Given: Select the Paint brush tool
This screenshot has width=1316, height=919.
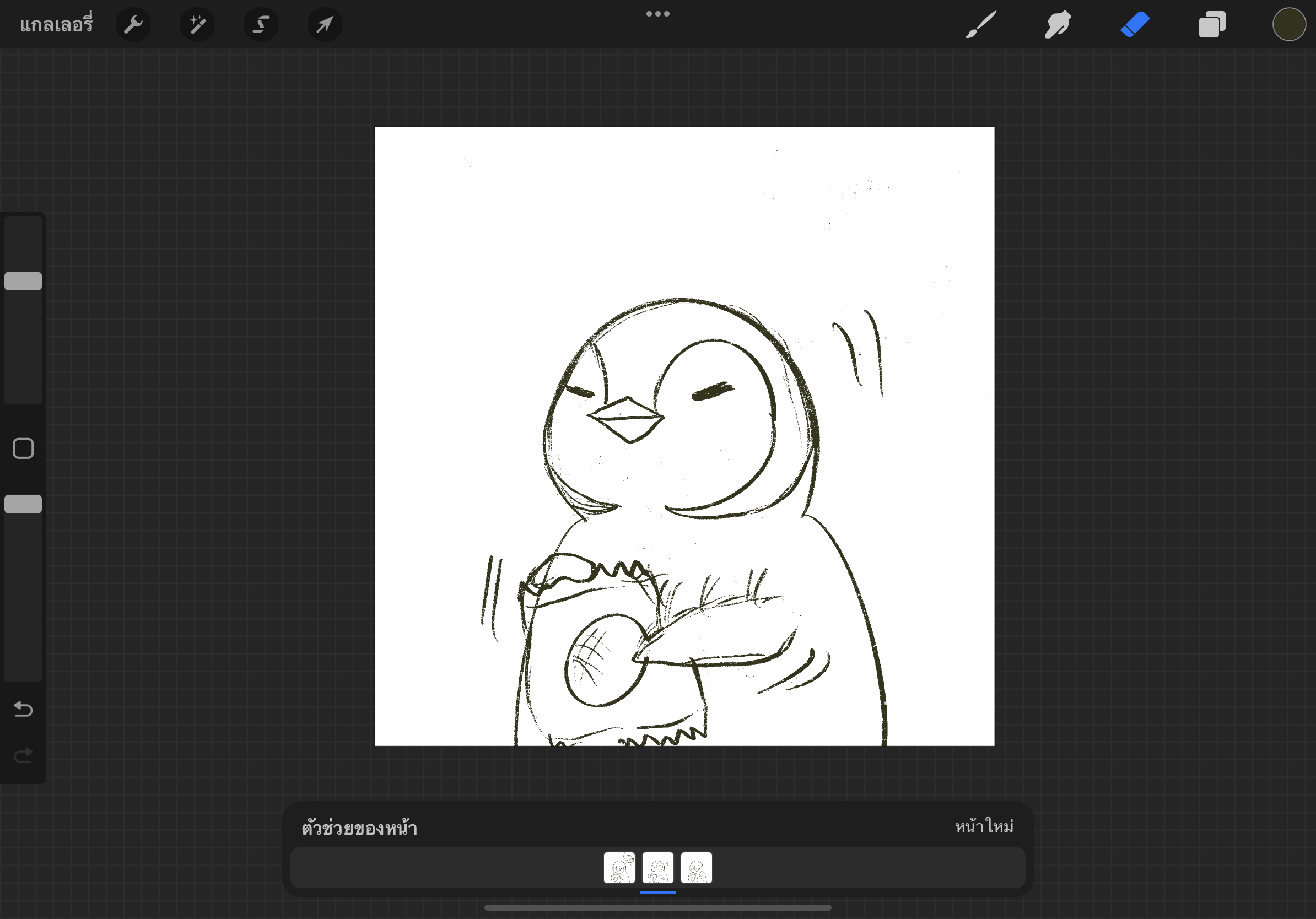Looking at the screenshot, I should (981, 25).
